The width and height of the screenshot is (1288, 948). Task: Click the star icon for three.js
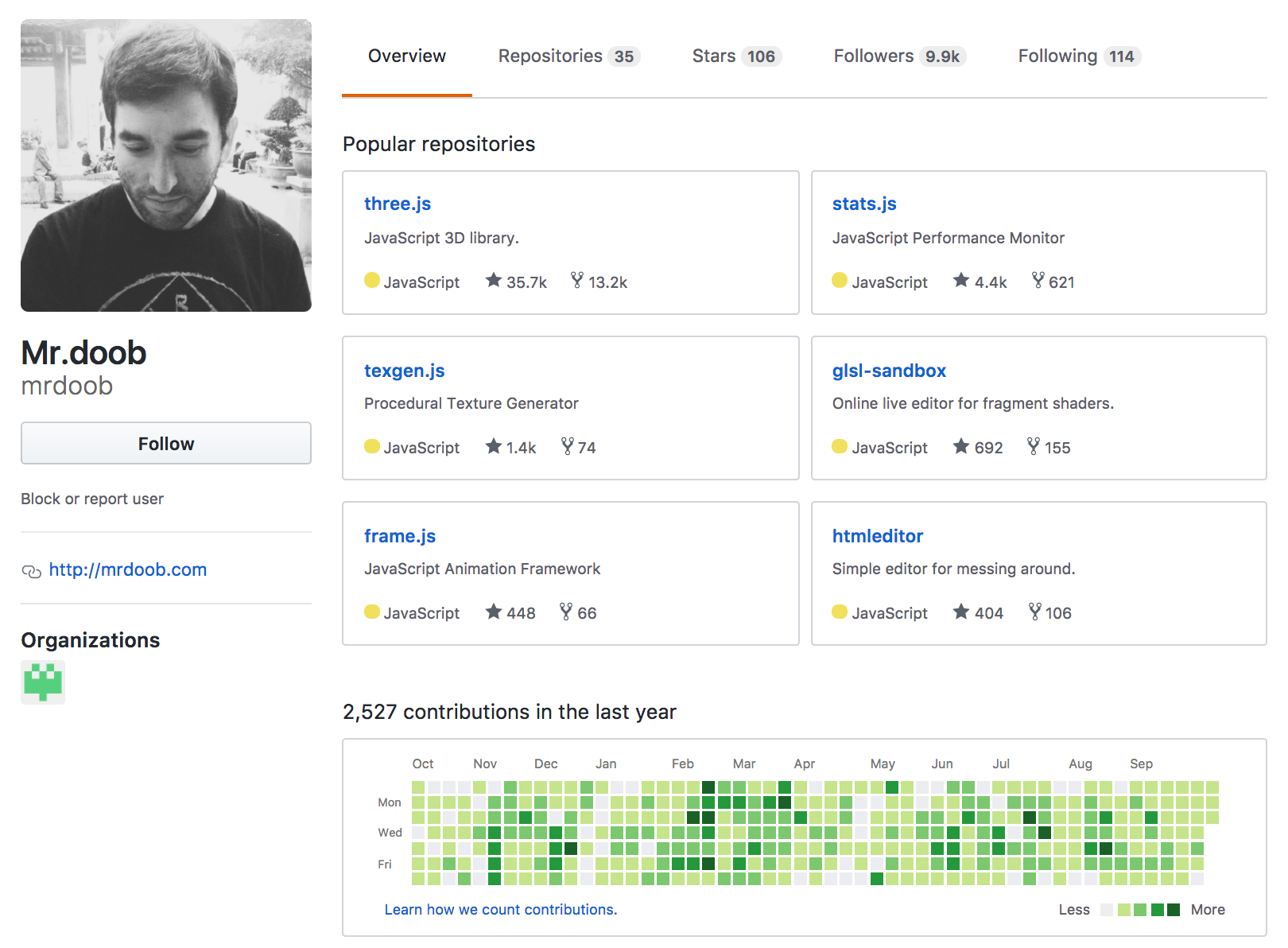pos(494,280)
